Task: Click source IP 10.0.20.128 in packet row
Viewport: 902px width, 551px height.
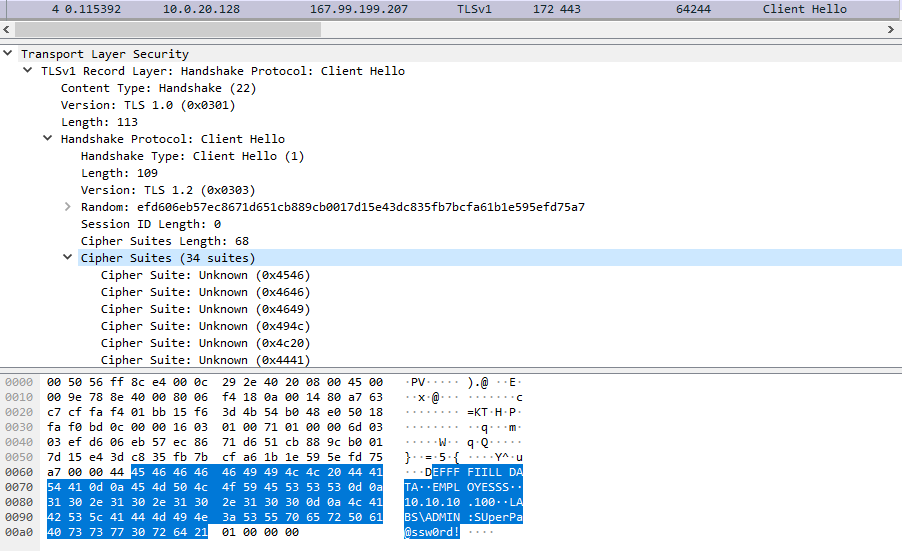Action: (x=201, y=9)
